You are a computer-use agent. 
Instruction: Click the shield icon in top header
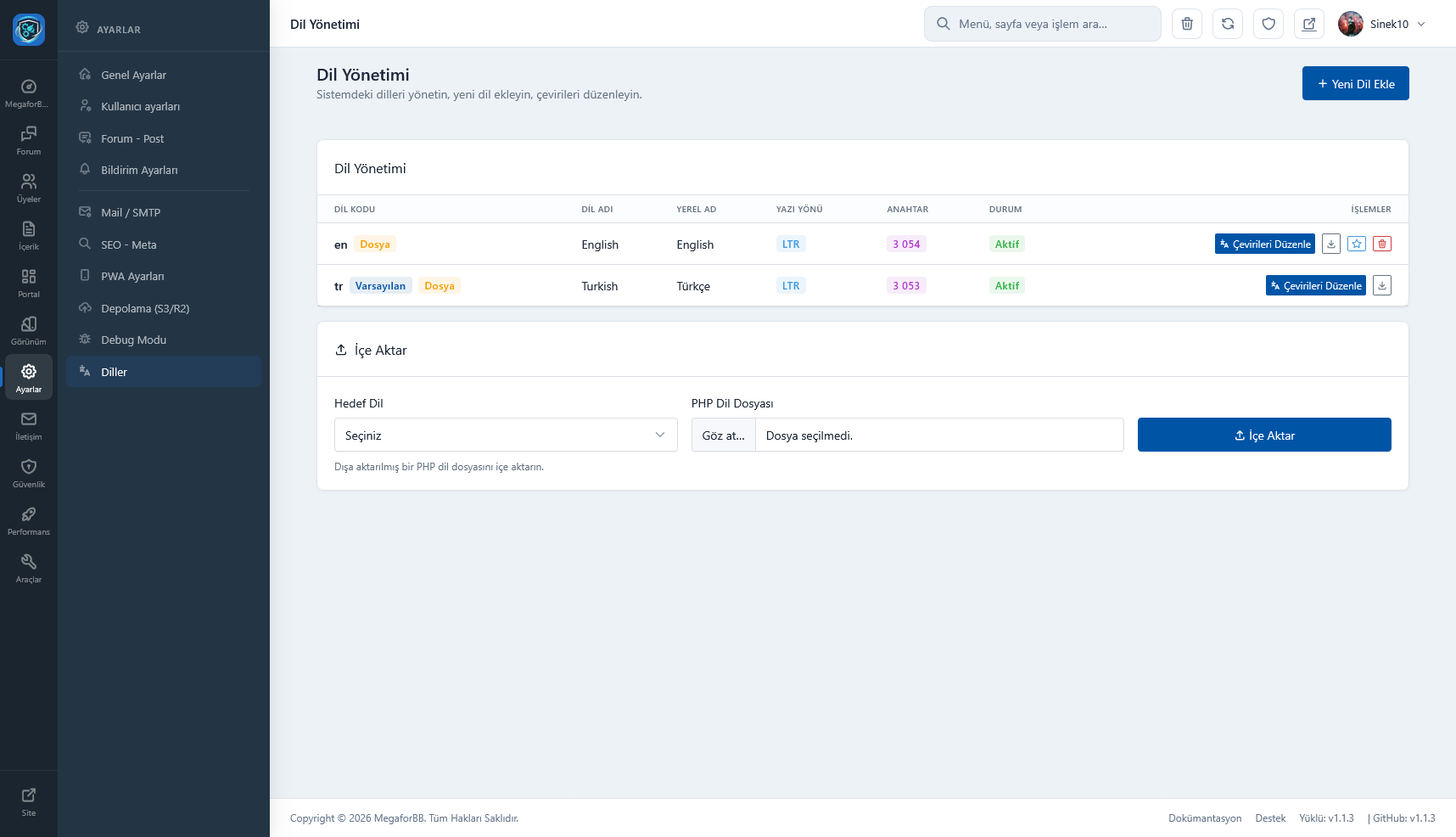click(1268, 24)
